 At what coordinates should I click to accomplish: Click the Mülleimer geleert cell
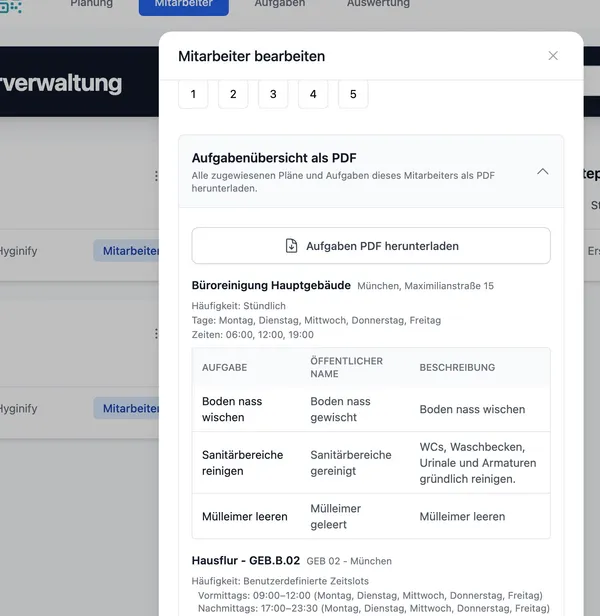click(x=336, y=517)
